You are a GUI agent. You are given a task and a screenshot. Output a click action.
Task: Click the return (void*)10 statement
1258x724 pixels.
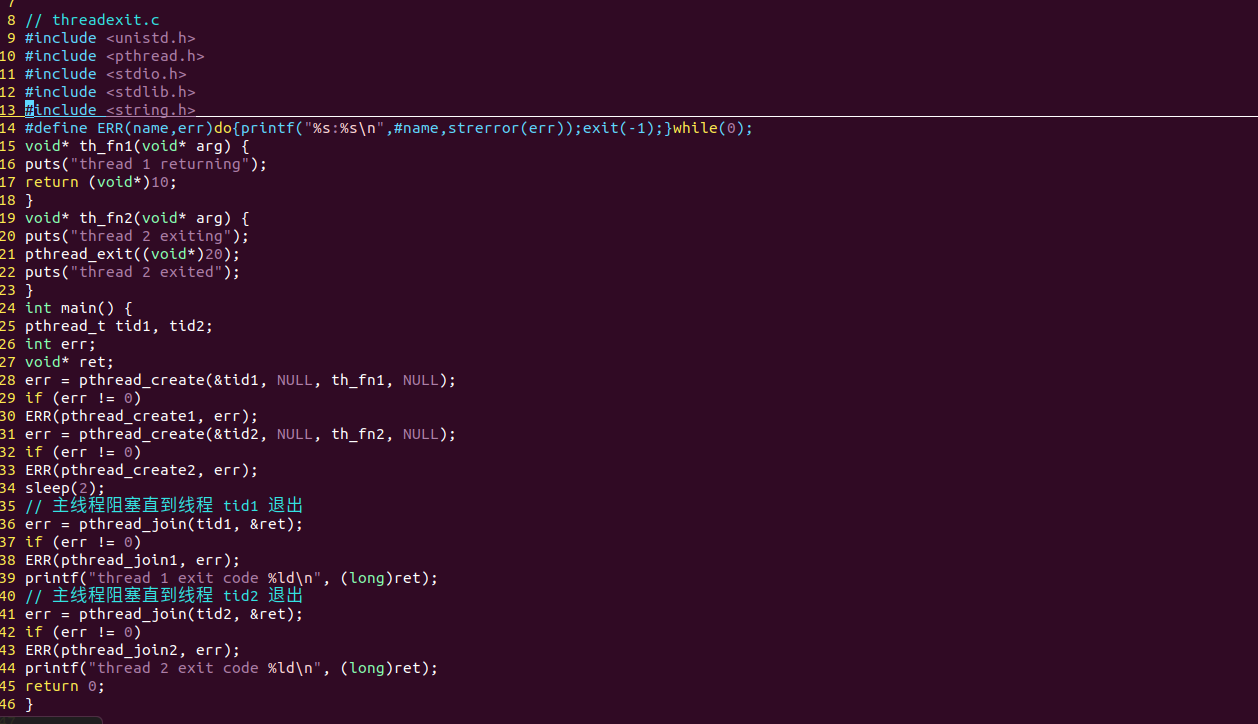[x=105, y=182]
